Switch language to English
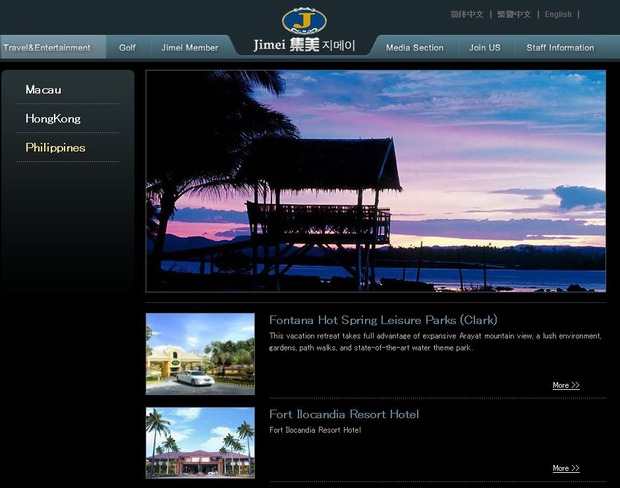 [x=558, y=14]
